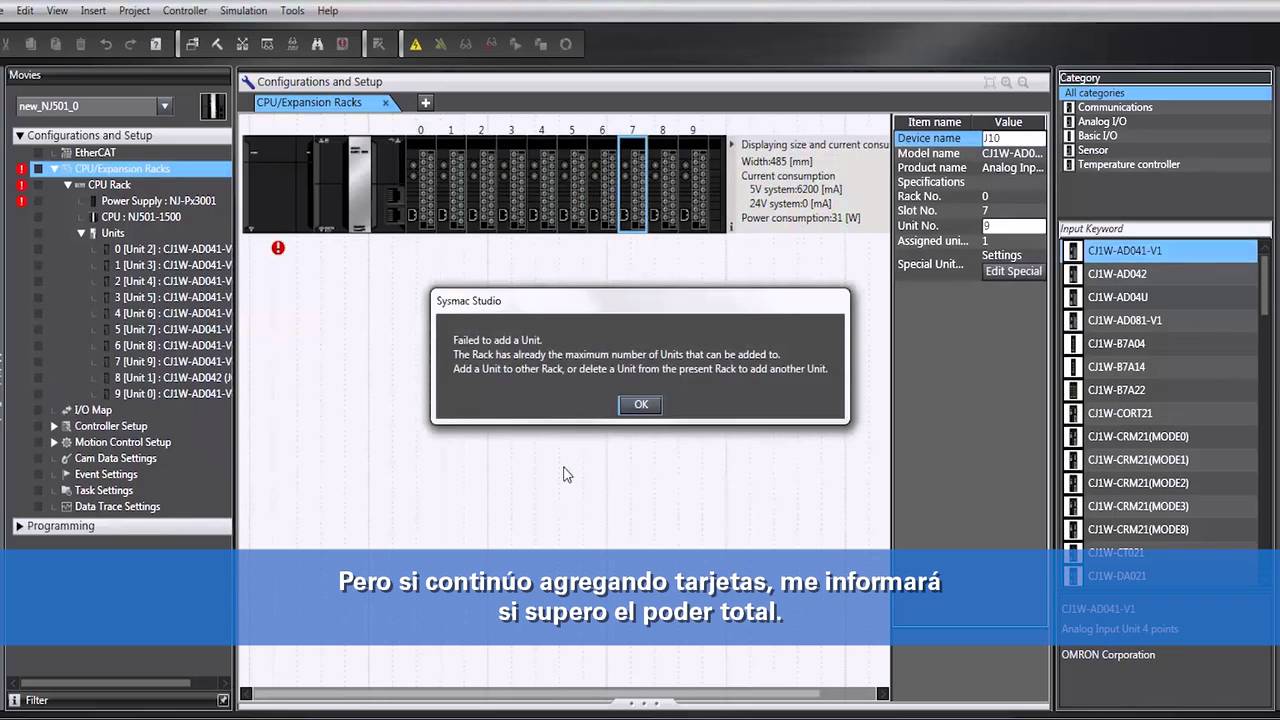Click wrench icon of Configurations and Setup header
Screen dimensions: 1280x720
(x=248, y=82)
